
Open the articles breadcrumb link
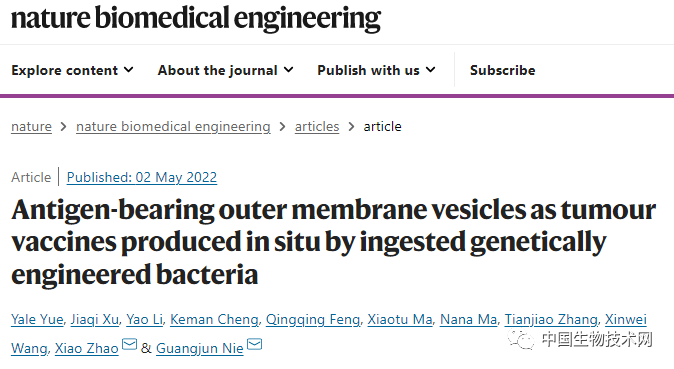pos(317,126)
